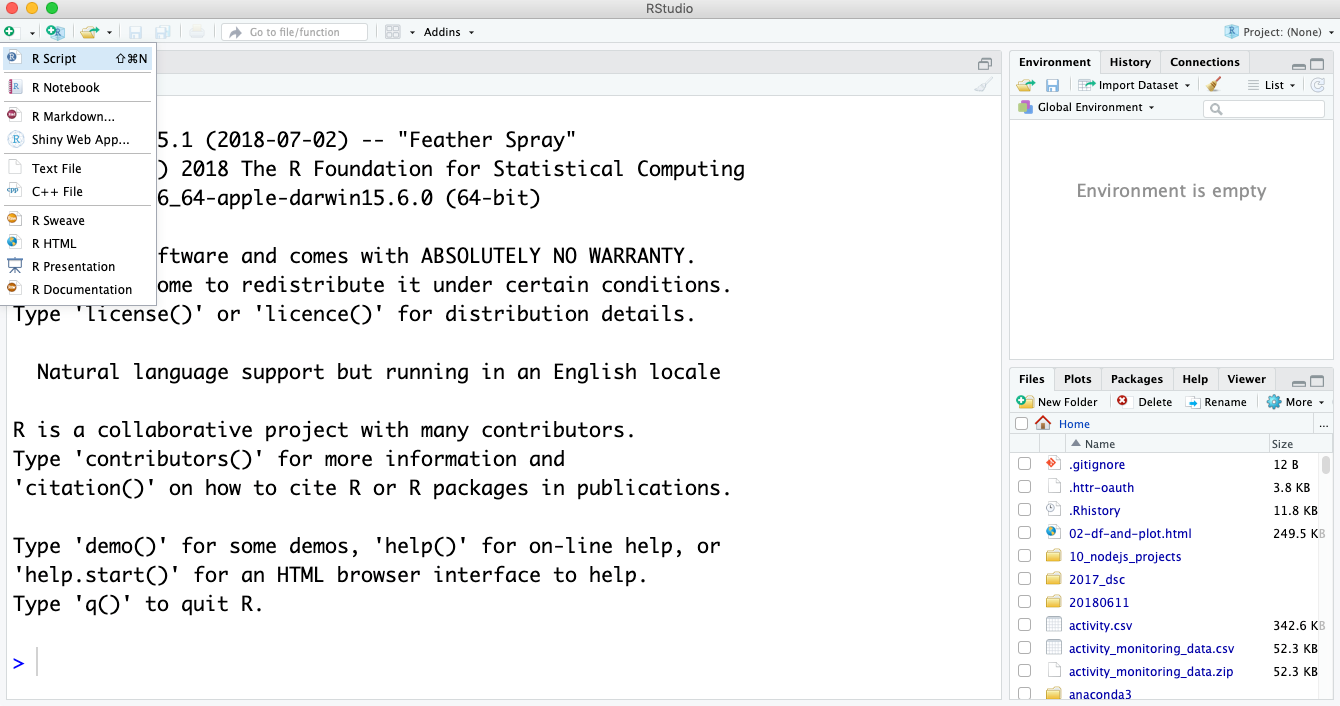The height and width of the screenshot is (706, 1340).
Task: Choose R Markdown... from the menu
Action: [79, 116]
